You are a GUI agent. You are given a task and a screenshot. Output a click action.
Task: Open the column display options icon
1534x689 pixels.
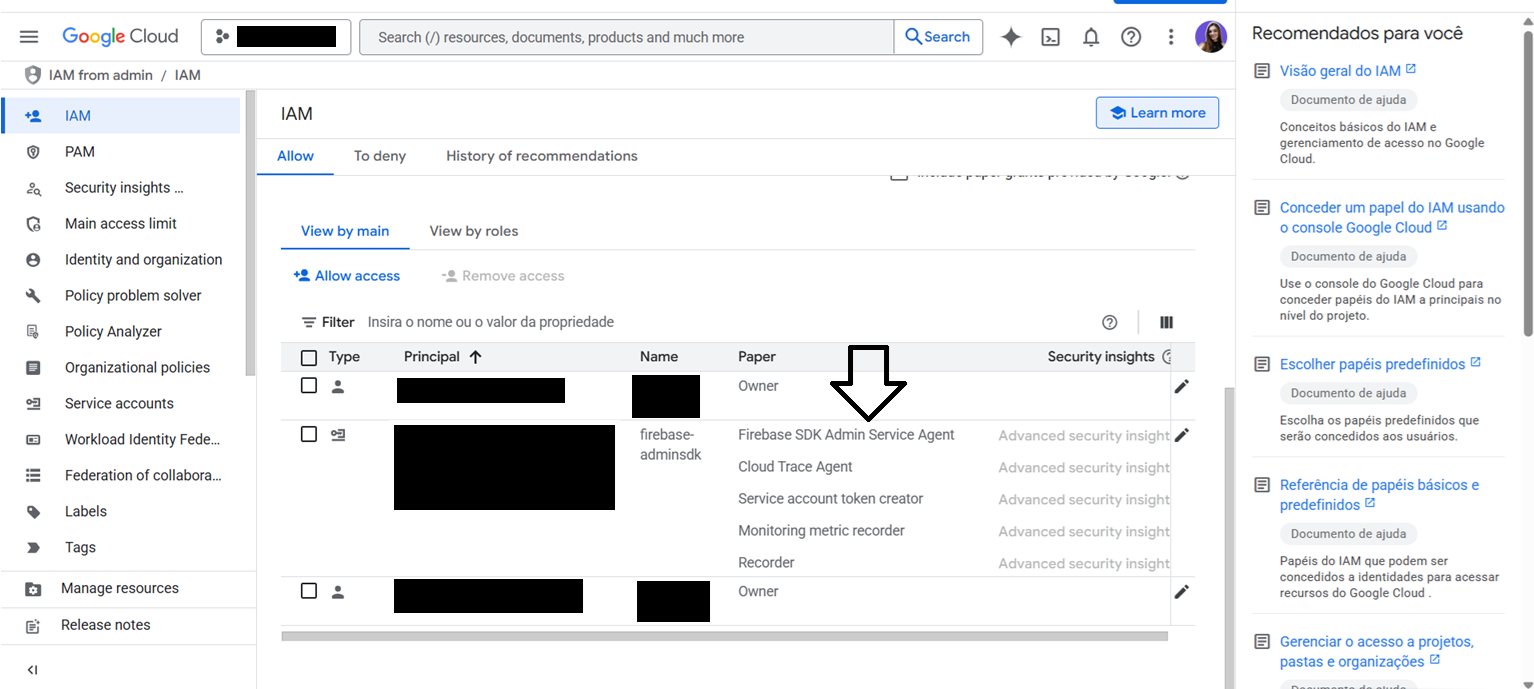1166,322
